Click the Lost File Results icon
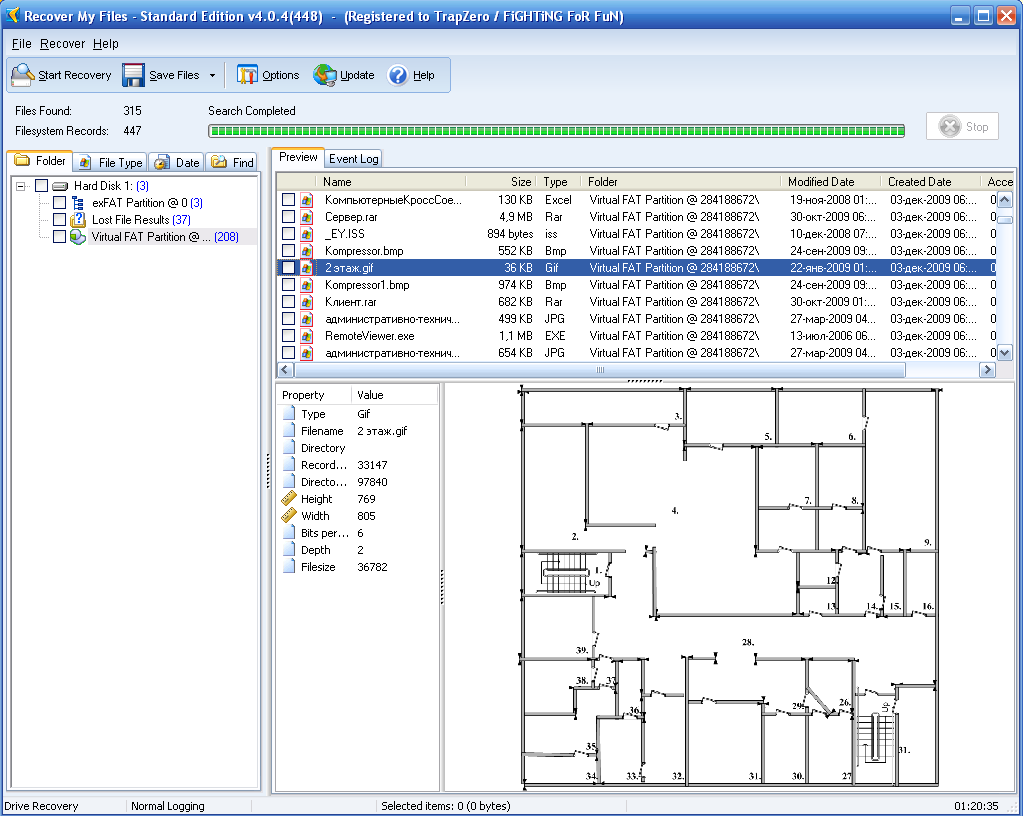Image resolution: width=1023 pixels, height=816 pixels. (x=78, y=220)
